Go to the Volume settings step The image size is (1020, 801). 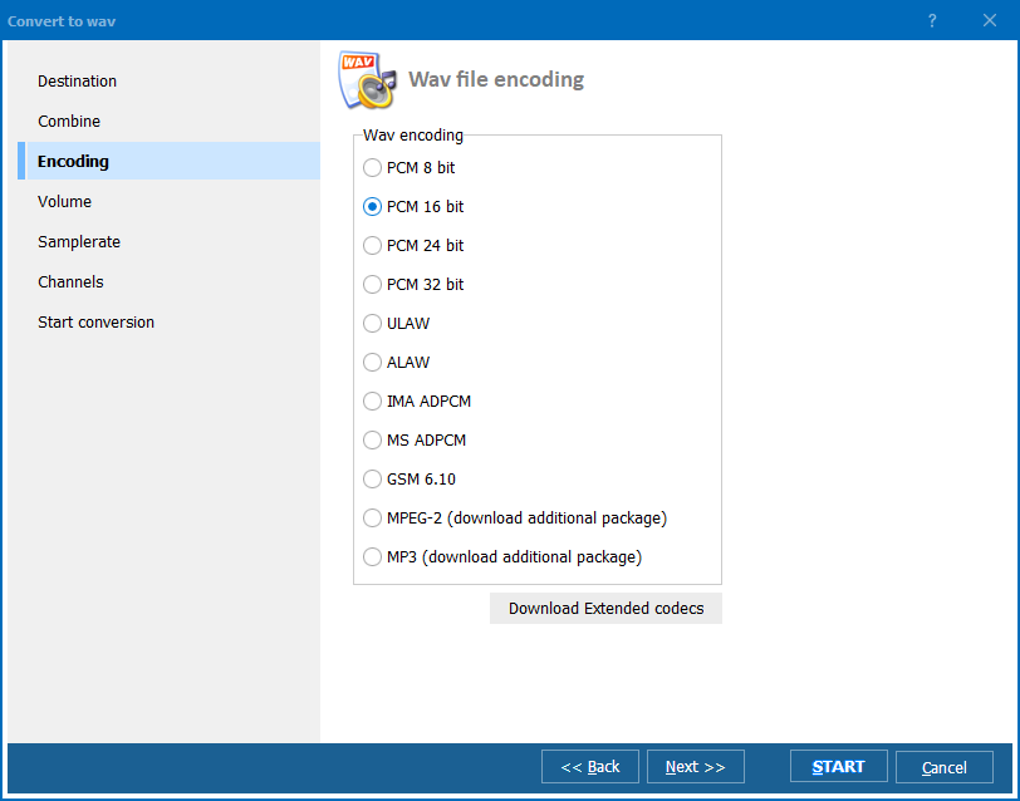64,201
